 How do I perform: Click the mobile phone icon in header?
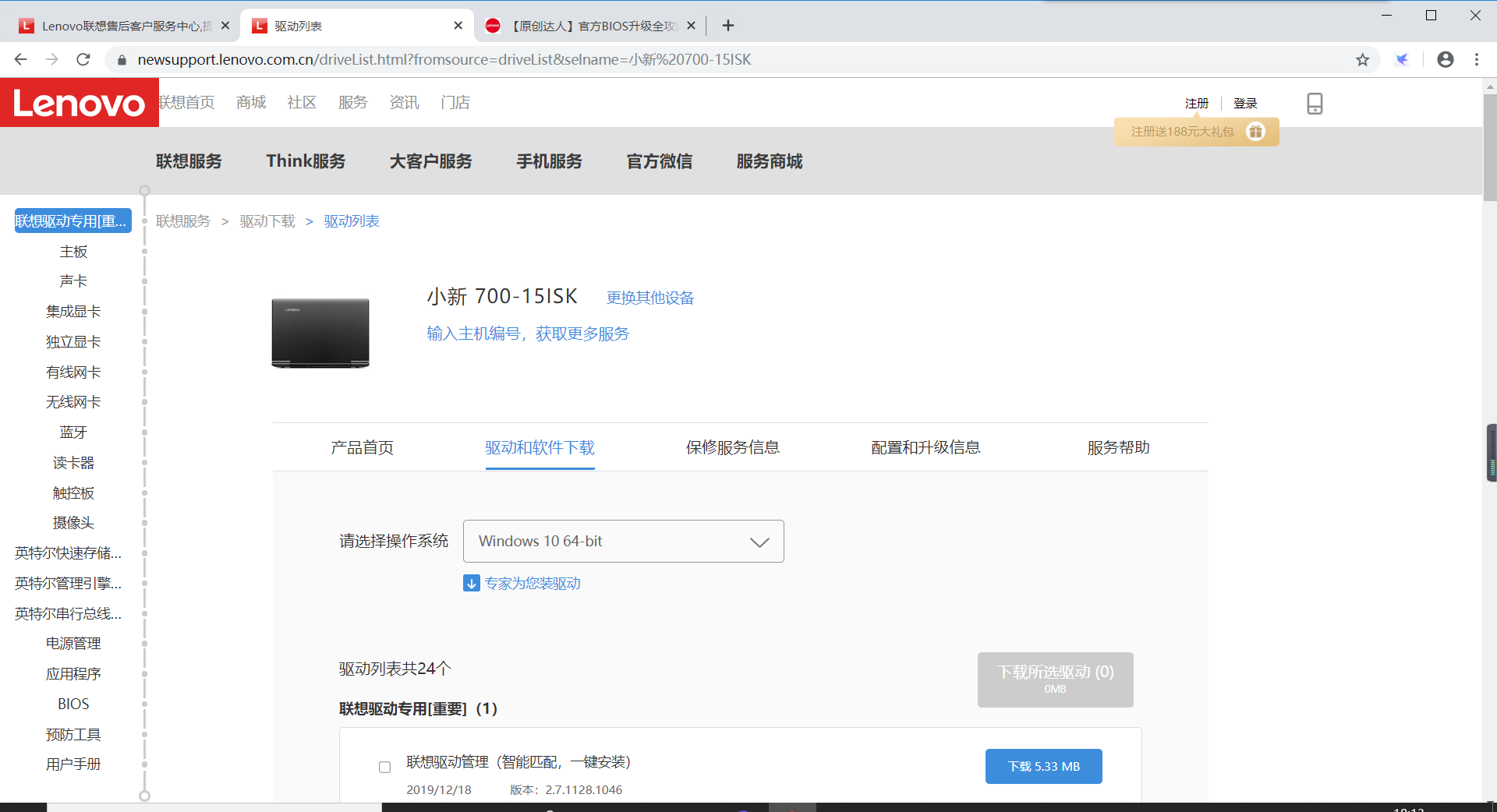[x=1315, y=104]
